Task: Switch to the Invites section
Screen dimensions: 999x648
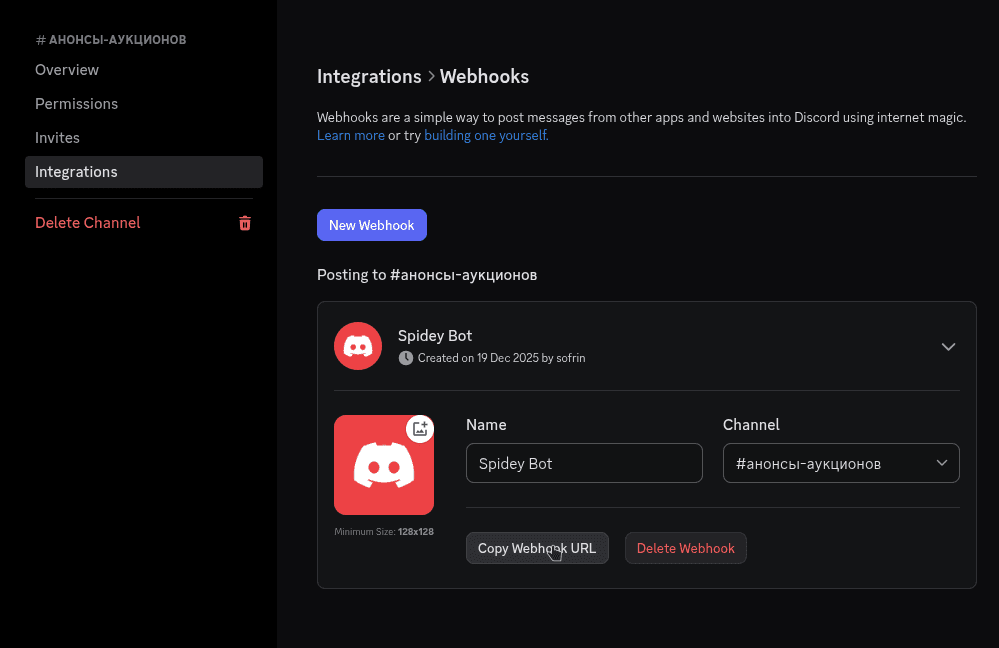Action: pyautogui.click(x=57, y=138)
